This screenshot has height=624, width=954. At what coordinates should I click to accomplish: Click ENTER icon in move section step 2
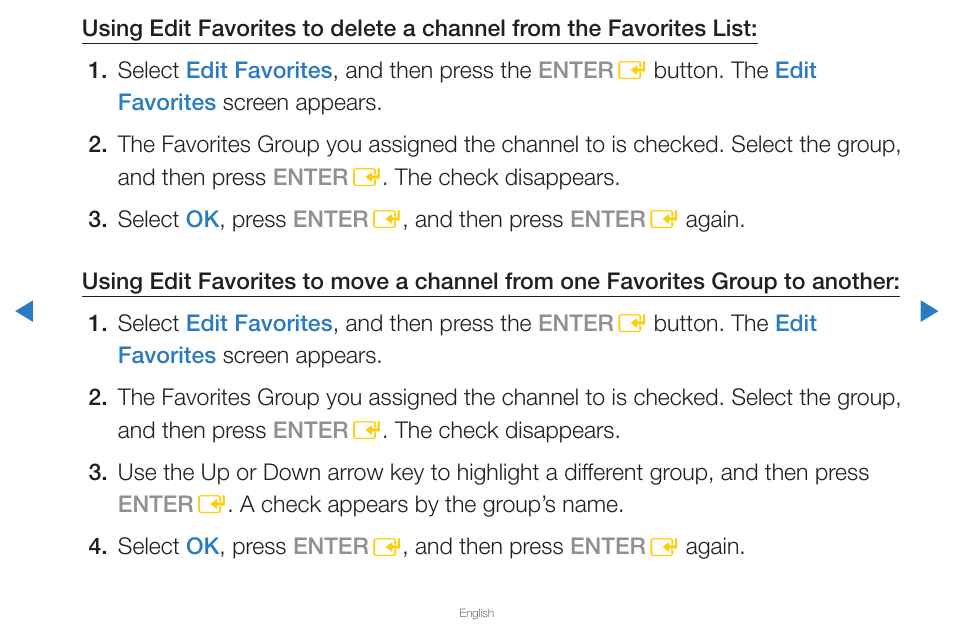(366, 431)
